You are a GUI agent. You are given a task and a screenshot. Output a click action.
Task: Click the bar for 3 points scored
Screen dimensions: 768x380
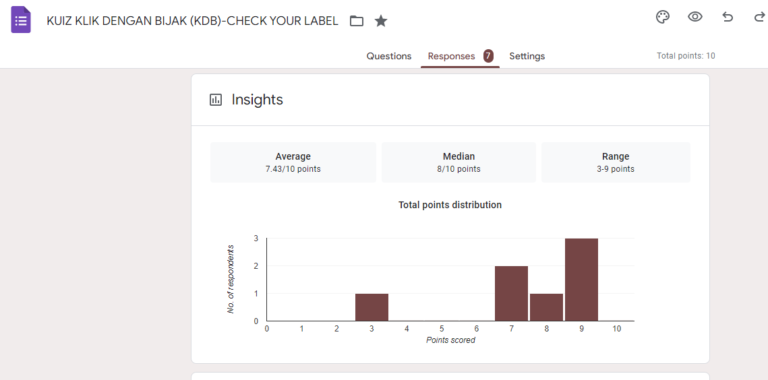click(372, 308)
